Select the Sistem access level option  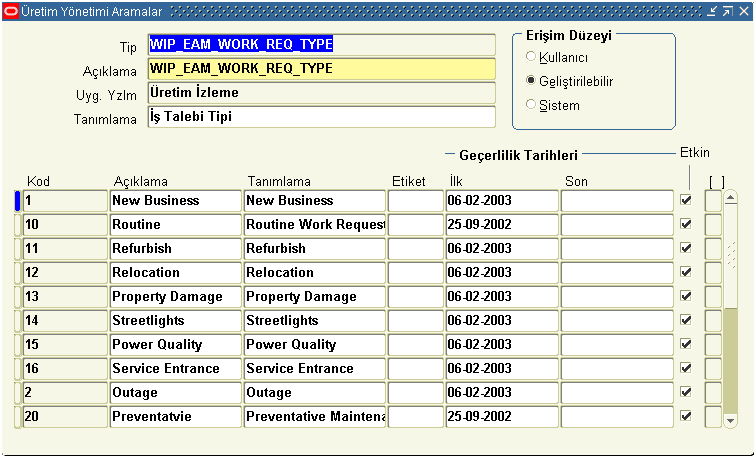(531, 104)
